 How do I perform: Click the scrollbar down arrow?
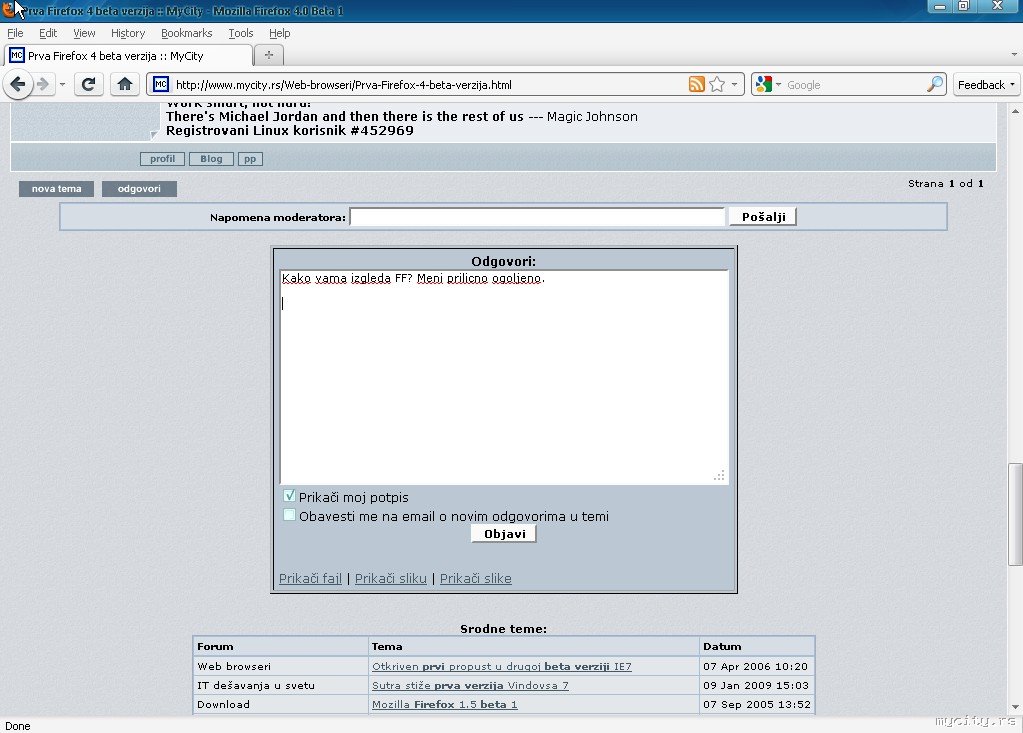1015,707
